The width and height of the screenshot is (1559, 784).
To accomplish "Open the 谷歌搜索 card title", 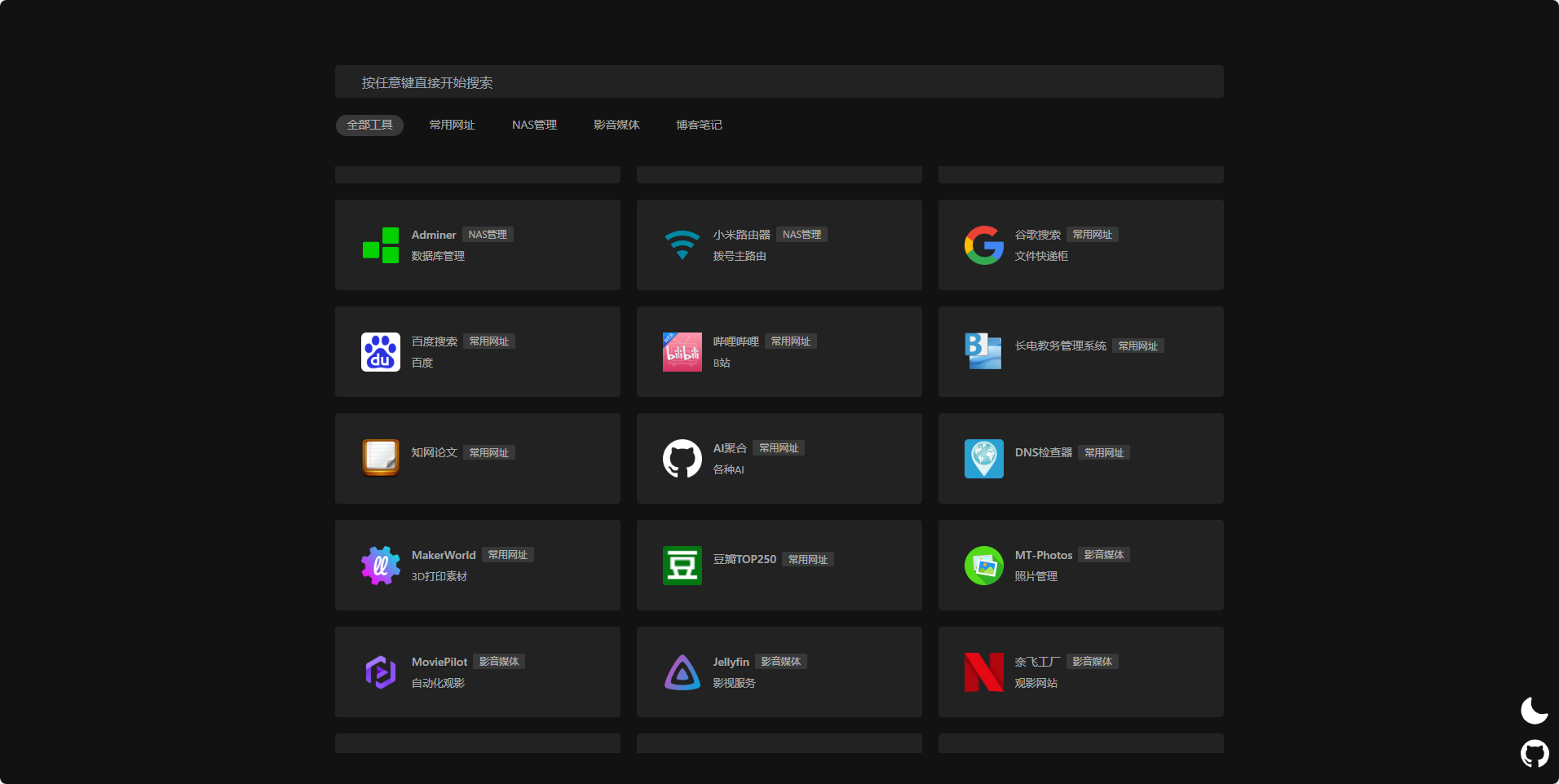I will 1038,235.
